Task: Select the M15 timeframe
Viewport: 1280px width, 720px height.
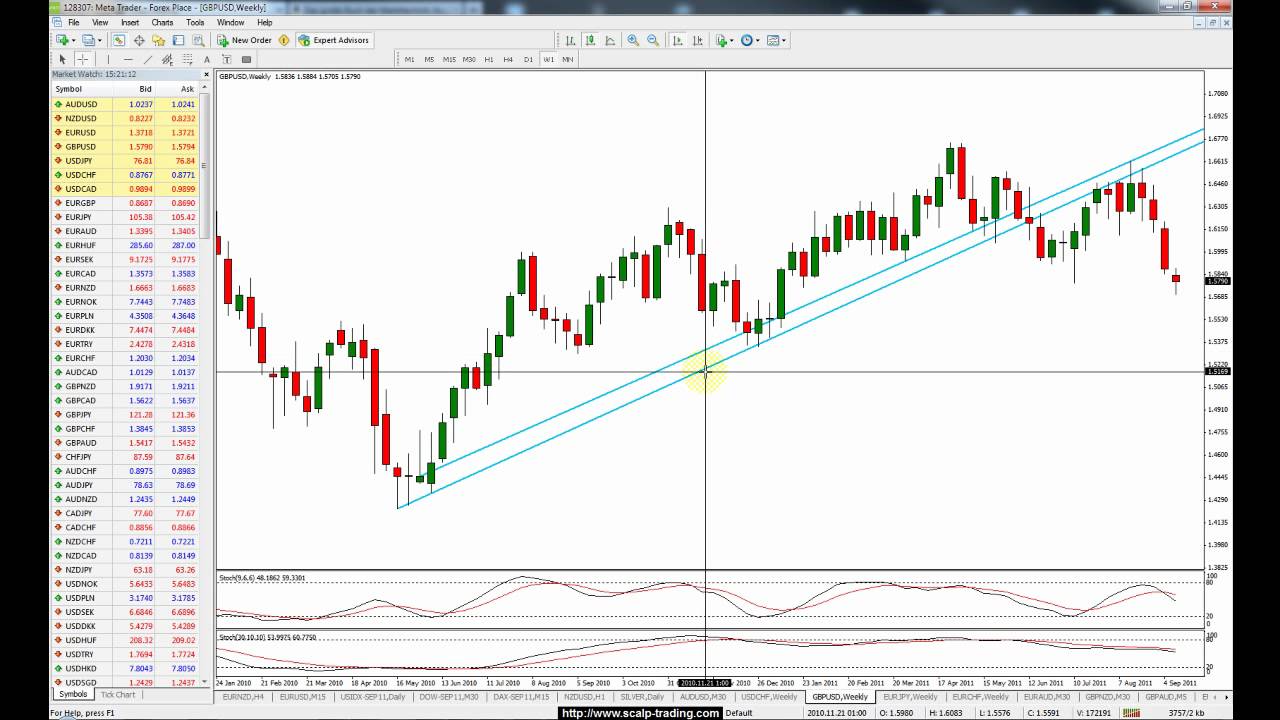Action: pos(449,59)
